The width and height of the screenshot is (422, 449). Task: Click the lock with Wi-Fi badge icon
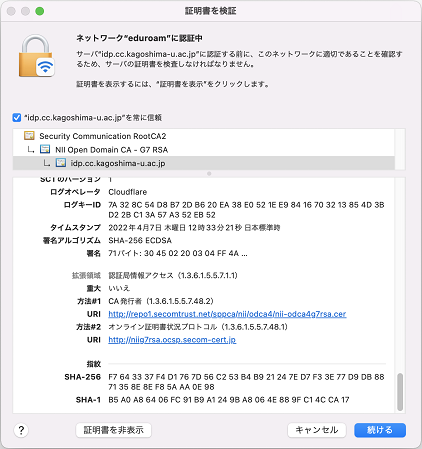(36, 56)
